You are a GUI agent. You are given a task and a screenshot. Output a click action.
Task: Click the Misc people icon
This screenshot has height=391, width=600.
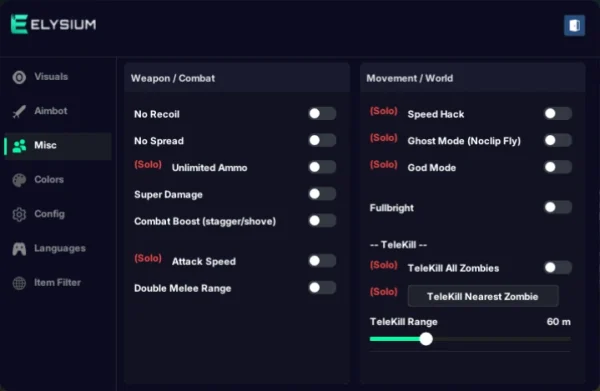[19, 146]
